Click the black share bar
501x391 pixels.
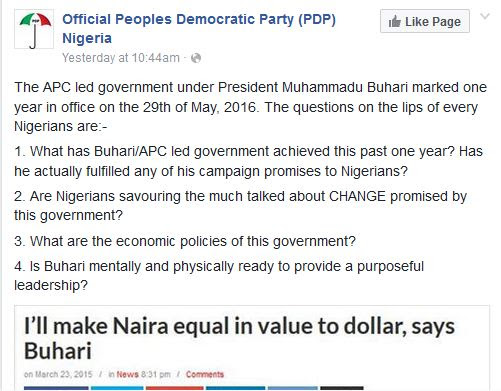(342, 388)
